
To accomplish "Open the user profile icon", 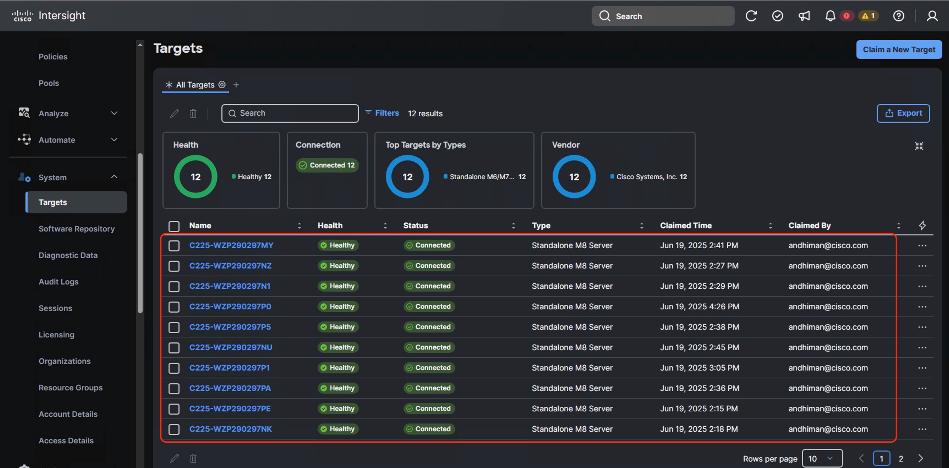I will [x=932, y=16].
